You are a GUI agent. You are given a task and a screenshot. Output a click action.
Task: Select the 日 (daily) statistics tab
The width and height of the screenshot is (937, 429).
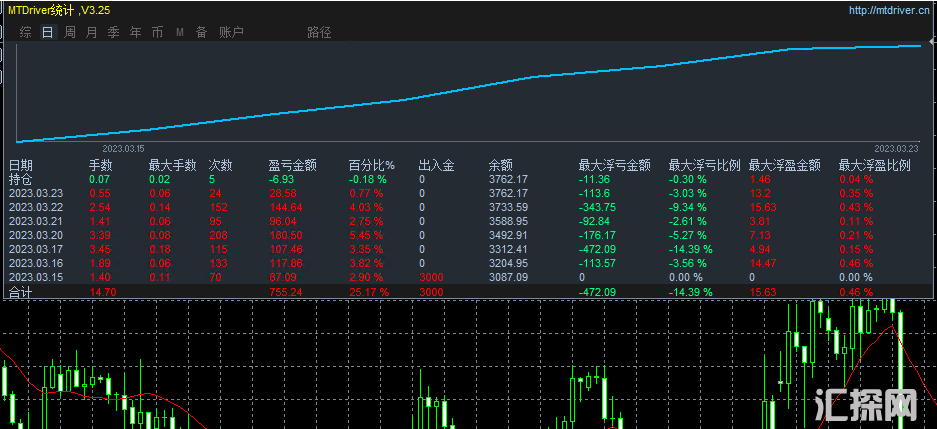pos(48,32)
